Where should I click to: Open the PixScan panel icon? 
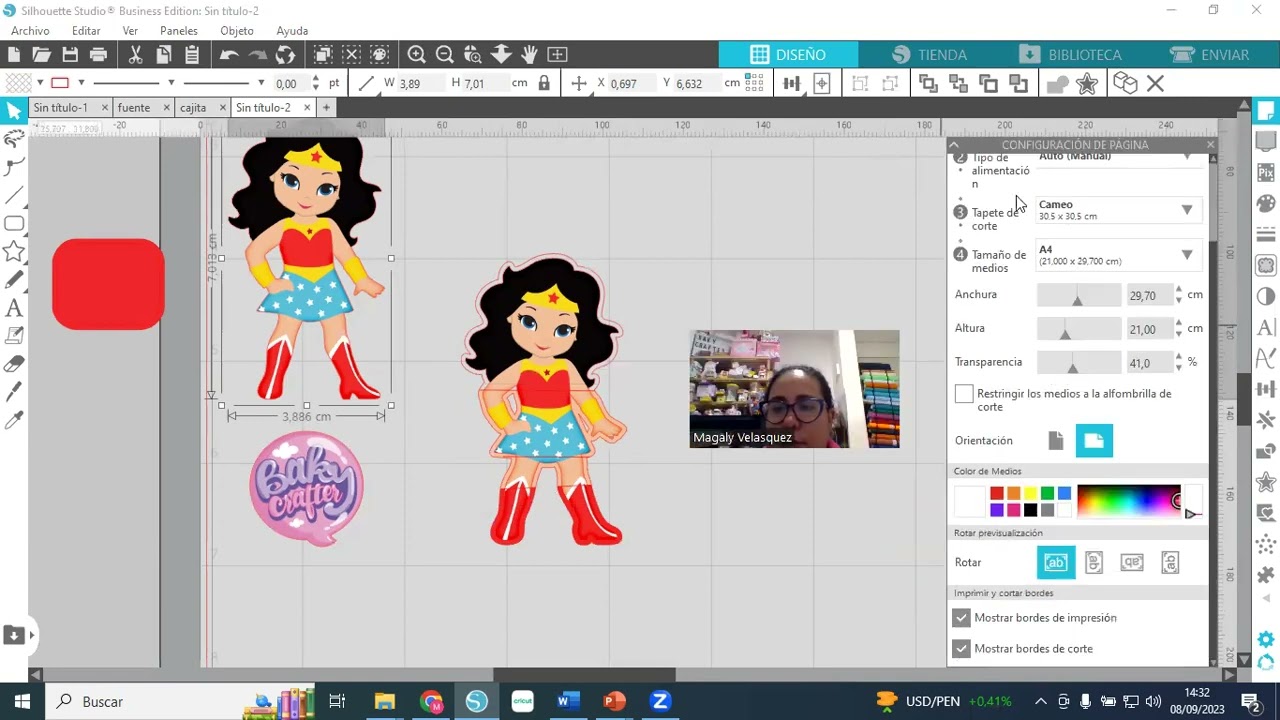click(x=1266, y=172)
